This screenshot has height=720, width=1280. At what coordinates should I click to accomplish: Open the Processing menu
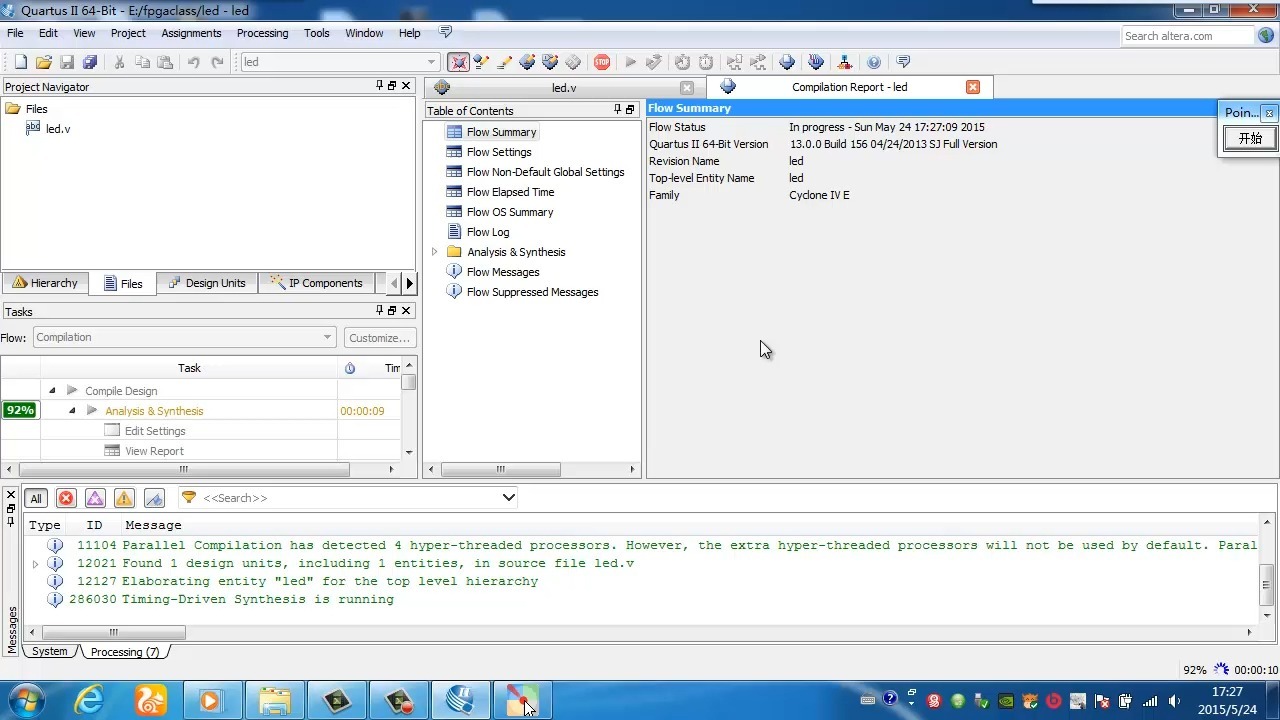[x=262, y=33]
